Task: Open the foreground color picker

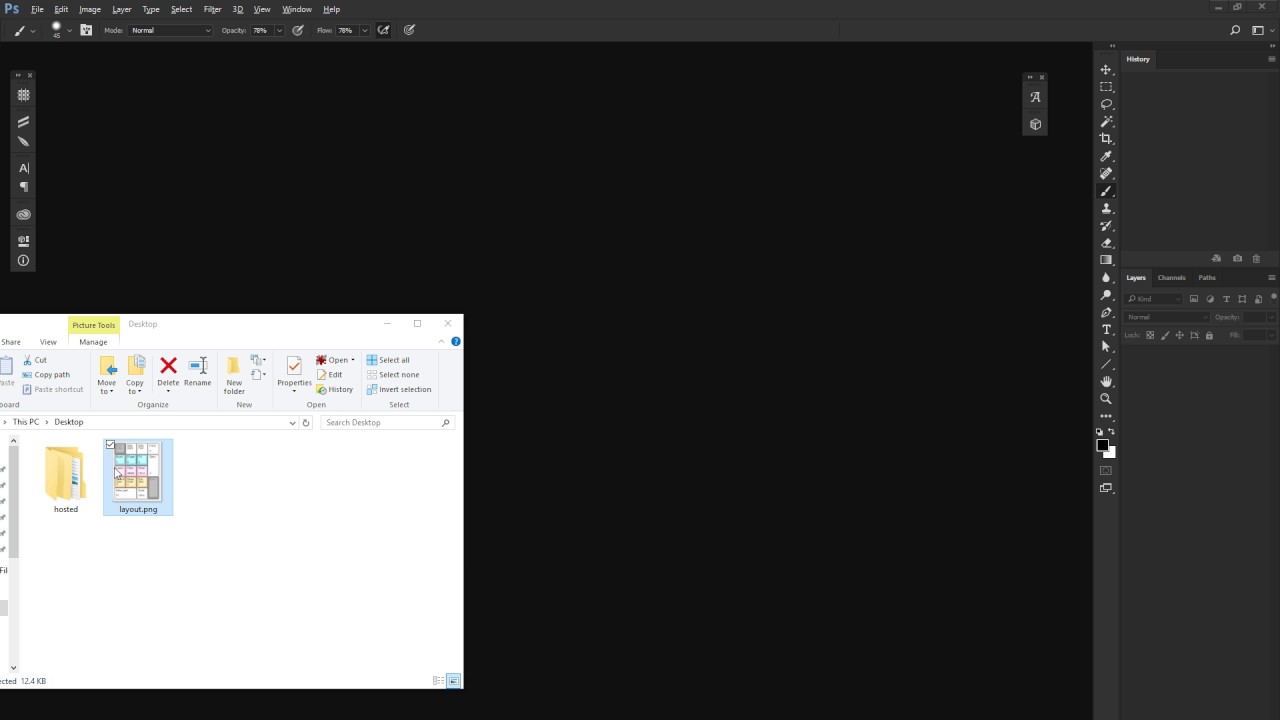Action: pos(1102,445)
